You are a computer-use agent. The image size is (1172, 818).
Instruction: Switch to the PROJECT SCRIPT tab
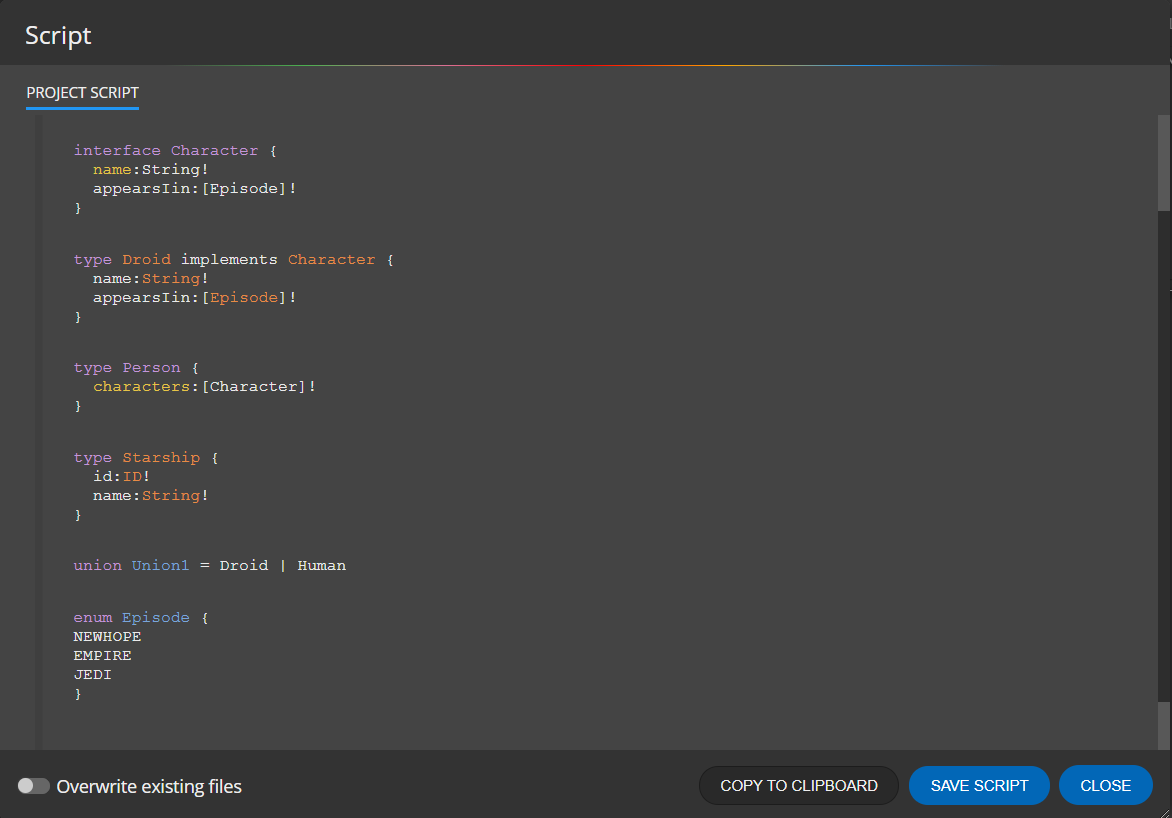point(82,93)
